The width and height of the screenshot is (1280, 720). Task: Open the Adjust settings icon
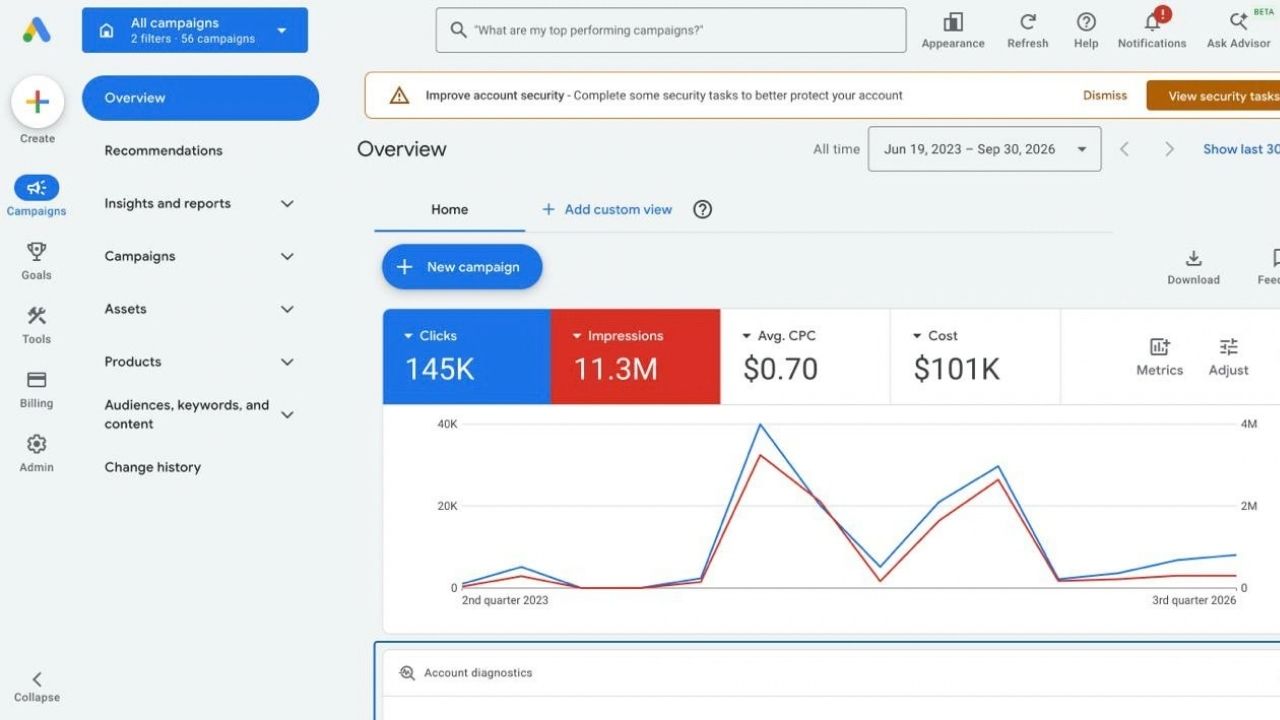pyautogui.click(x=1228, y=347)
